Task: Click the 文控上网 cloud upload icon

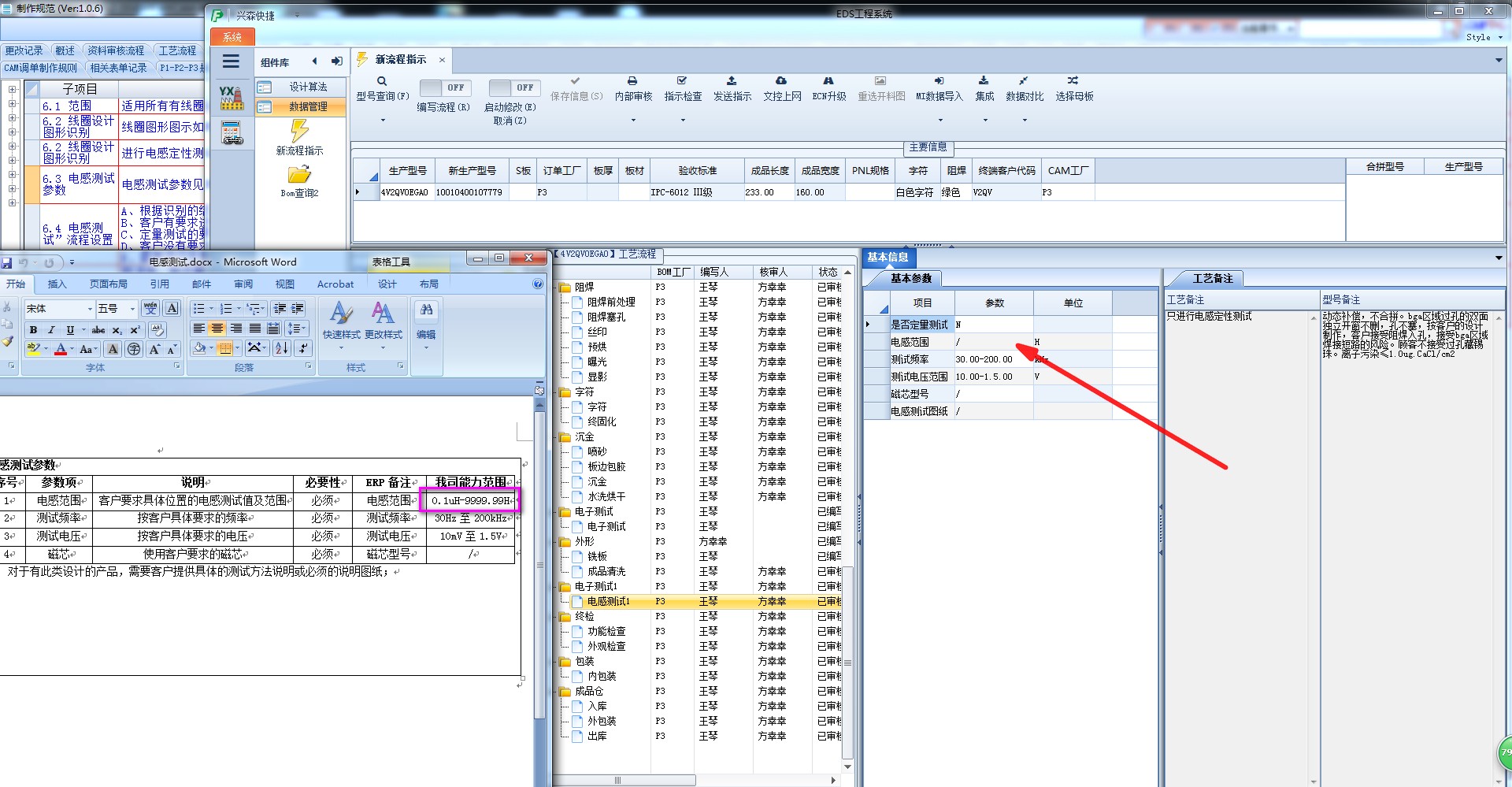Action: (x=781, y=81)
